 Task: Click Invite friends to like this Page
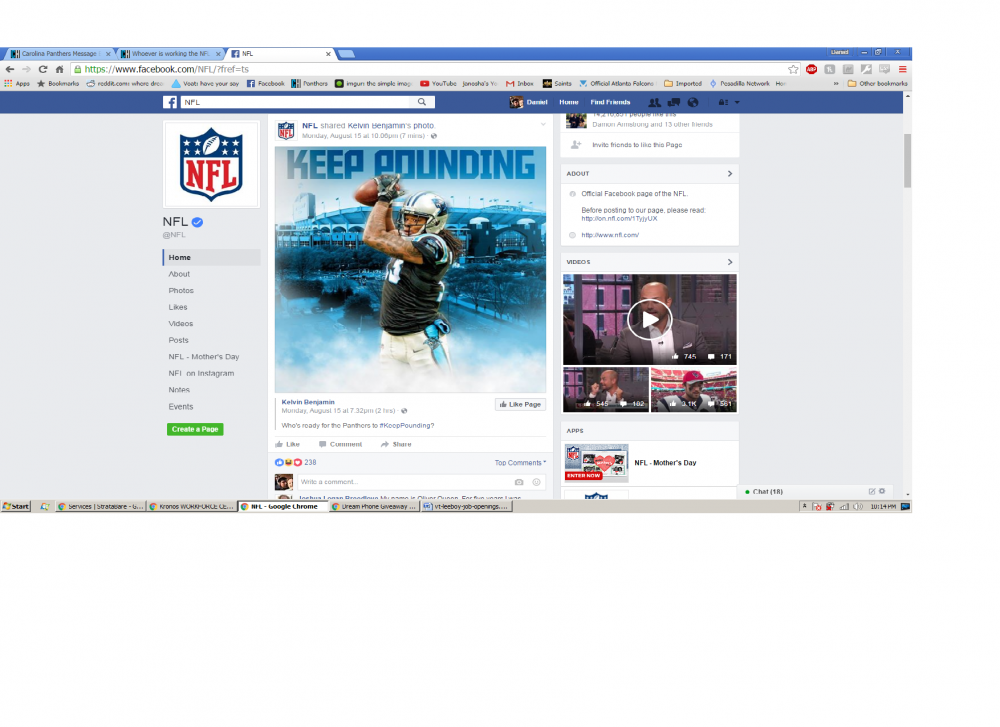(x=637, y=145)
